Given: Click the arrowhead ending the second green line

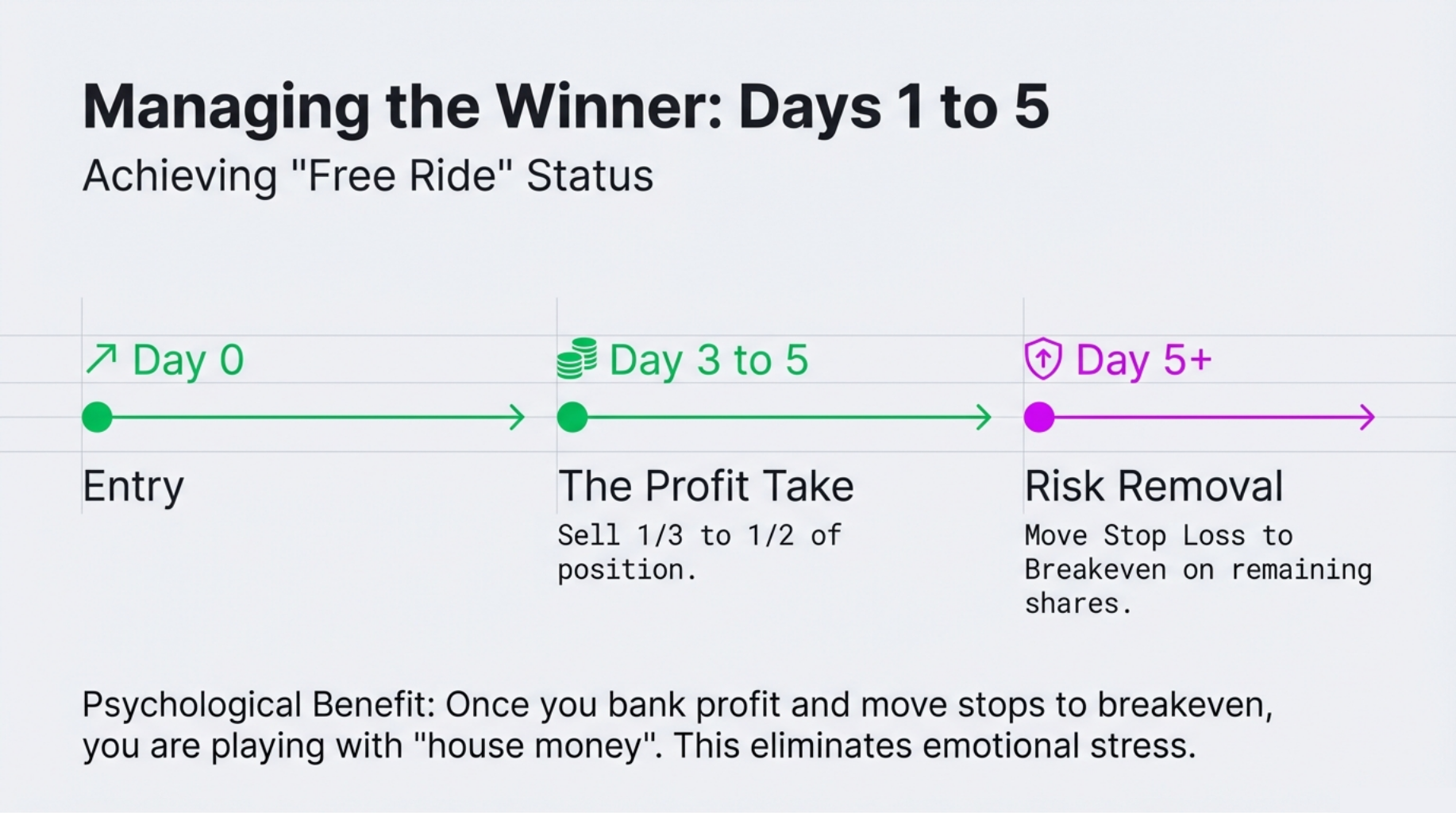Looking at the screenshot, I should (985, 417).
